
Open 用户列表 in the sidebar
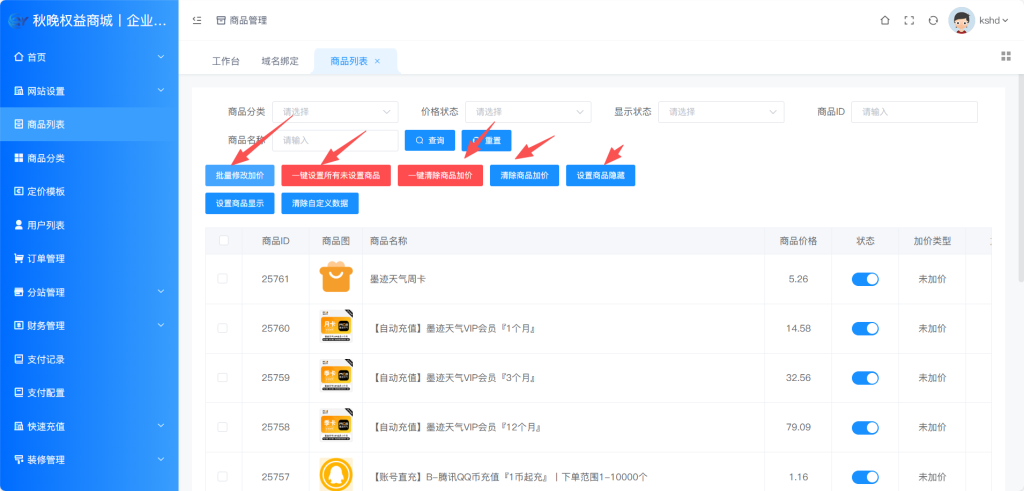click(x=45, y=225)
